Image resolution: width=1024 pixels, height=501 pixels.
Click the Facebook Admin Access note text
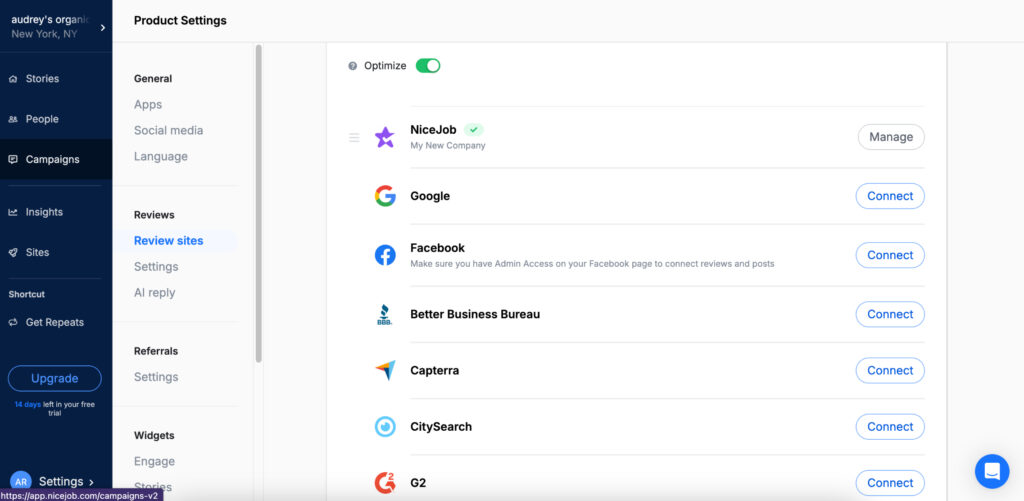pyautogui.click(x=592, y=265)
